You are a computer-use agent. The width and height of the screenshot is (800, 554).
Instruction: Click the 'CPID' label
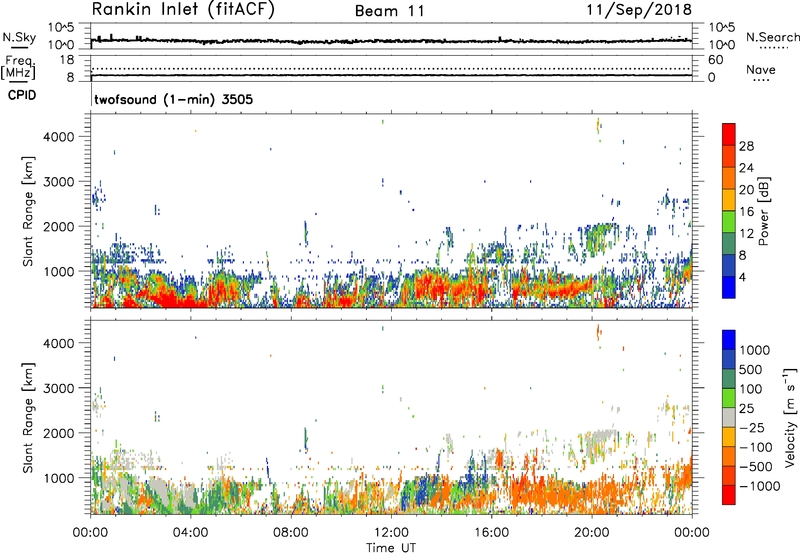pos(22,95)
